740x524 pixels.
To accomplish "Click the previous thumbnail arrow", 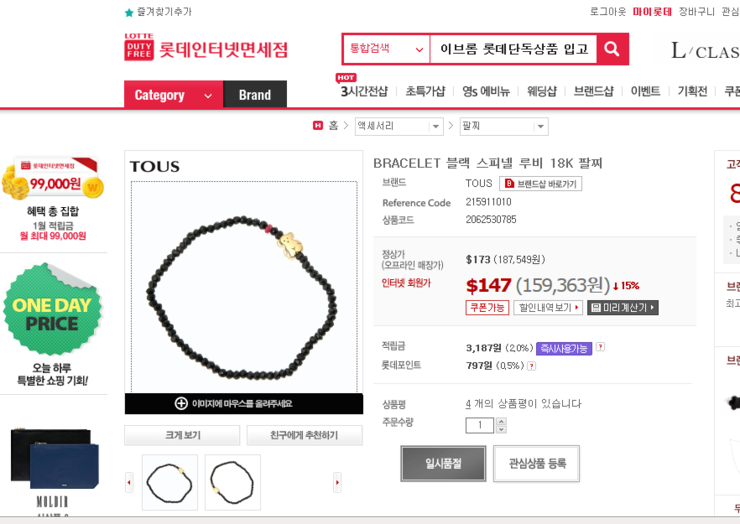I will click(129, 482).
